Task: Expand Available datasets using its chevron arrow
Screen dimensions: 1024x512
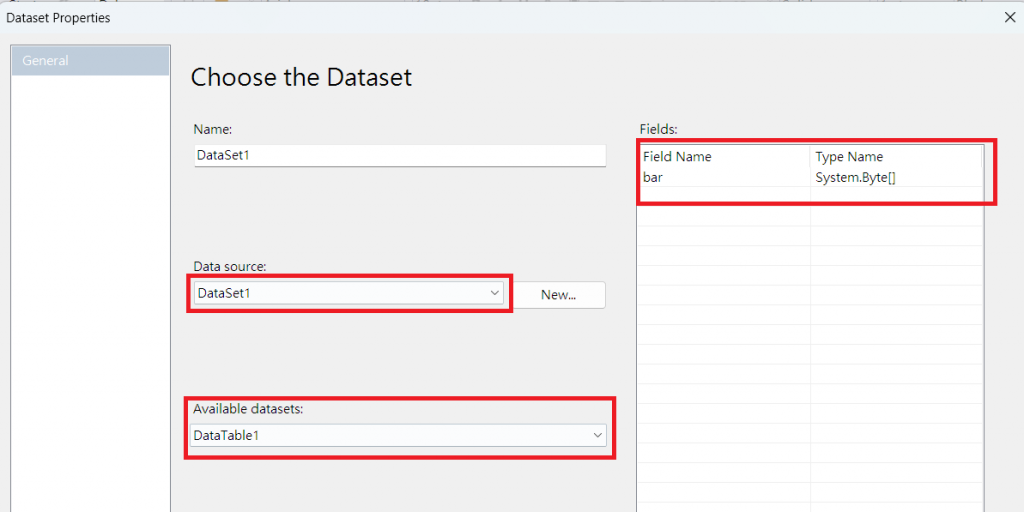Action: (x=597, y=435)
